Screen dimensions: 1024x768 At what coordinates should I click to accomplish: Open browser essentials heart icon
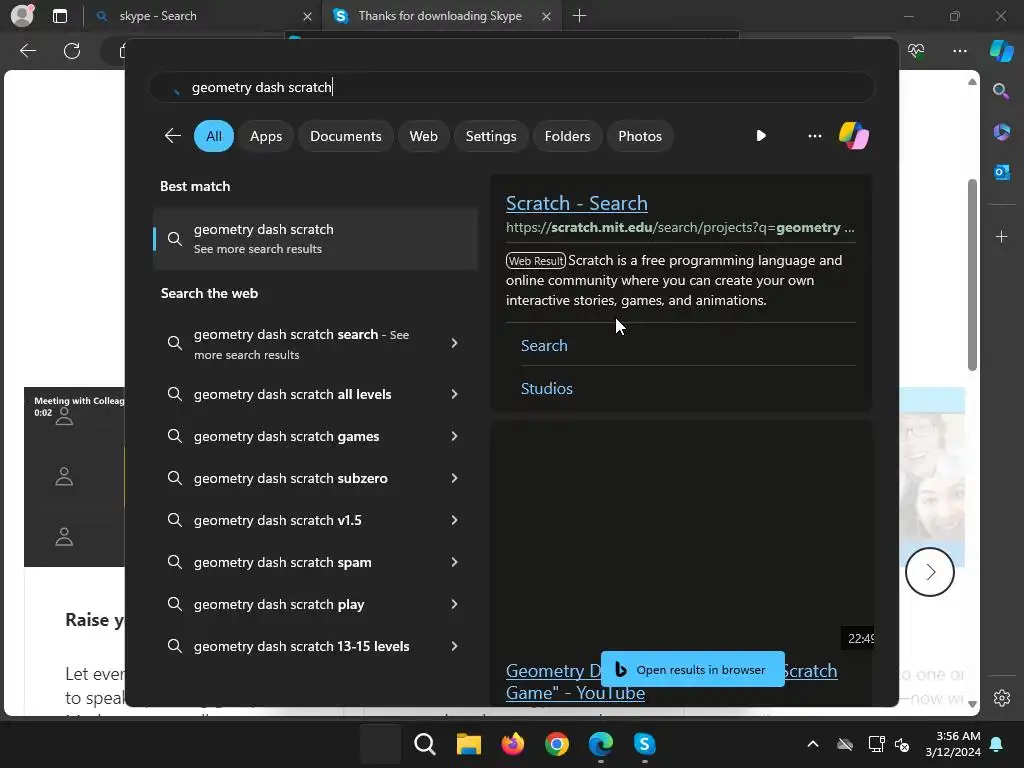coord(916,51)
